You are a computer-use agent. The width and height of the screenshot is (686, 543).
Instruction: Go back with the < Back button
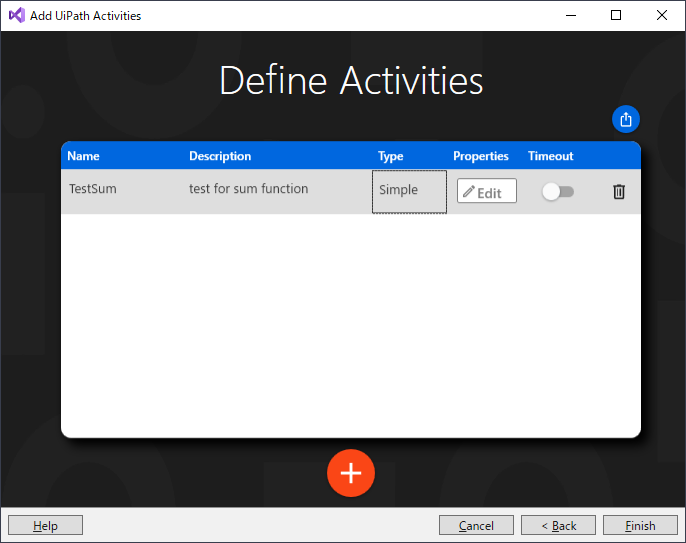(558, 525)
